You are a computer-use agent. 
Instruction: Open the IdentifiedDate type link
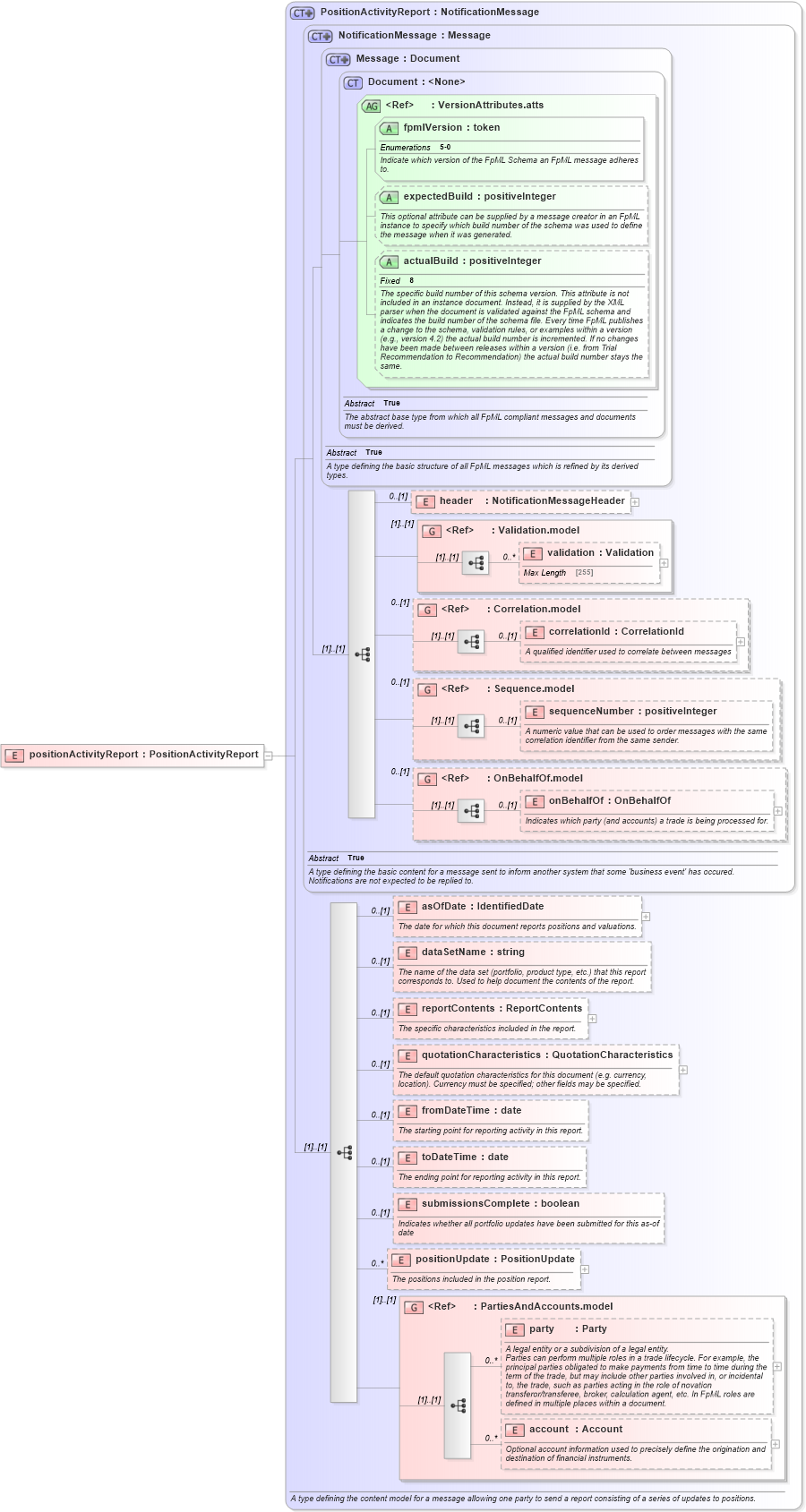510,907
